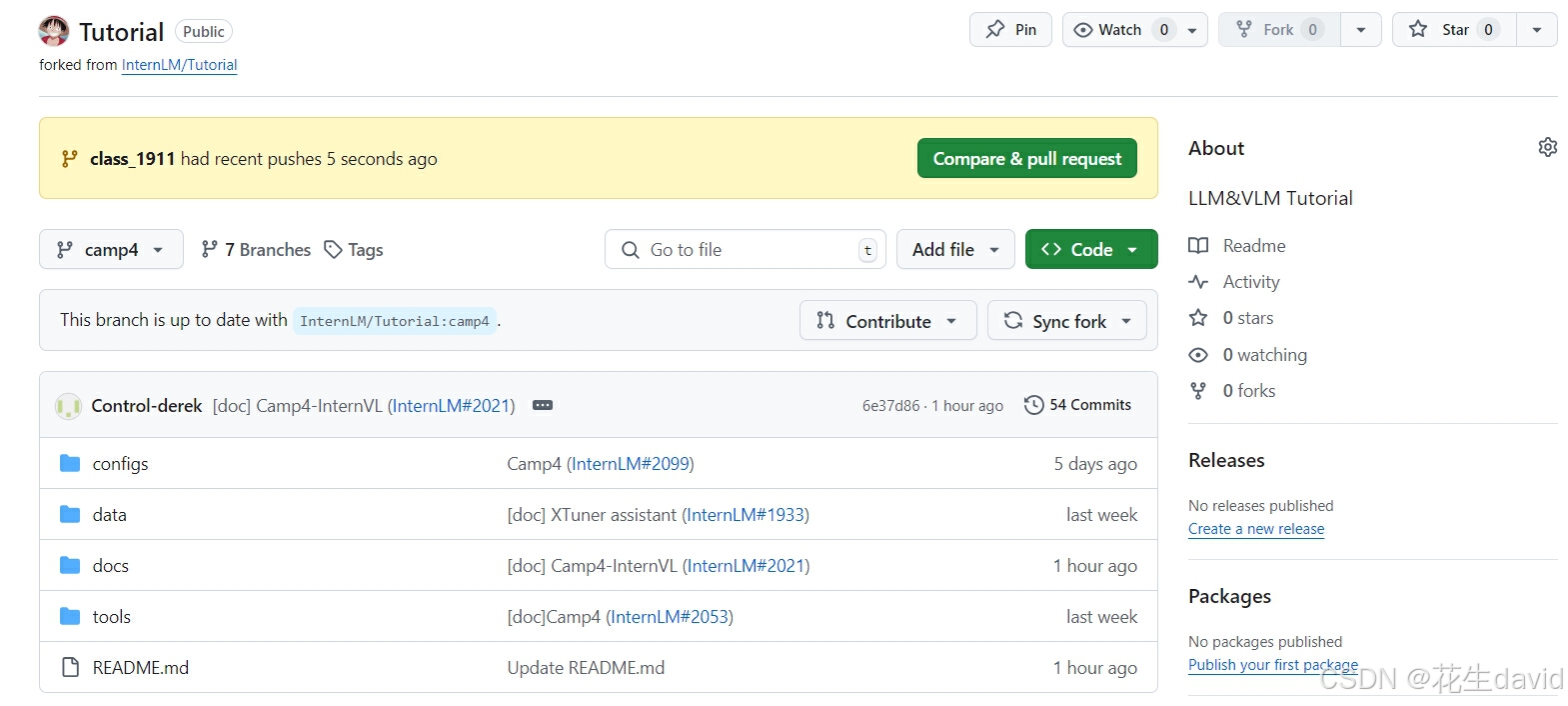Open the configs folder

[120, 464]
